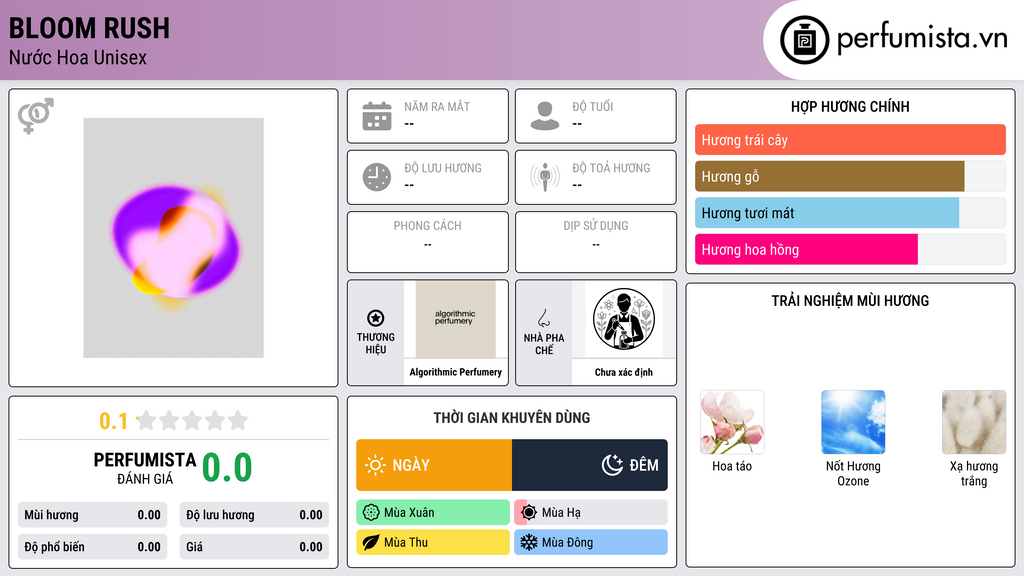
Task: Click the star badge icon above Thương hiệu
Action: tap(376, 318)
